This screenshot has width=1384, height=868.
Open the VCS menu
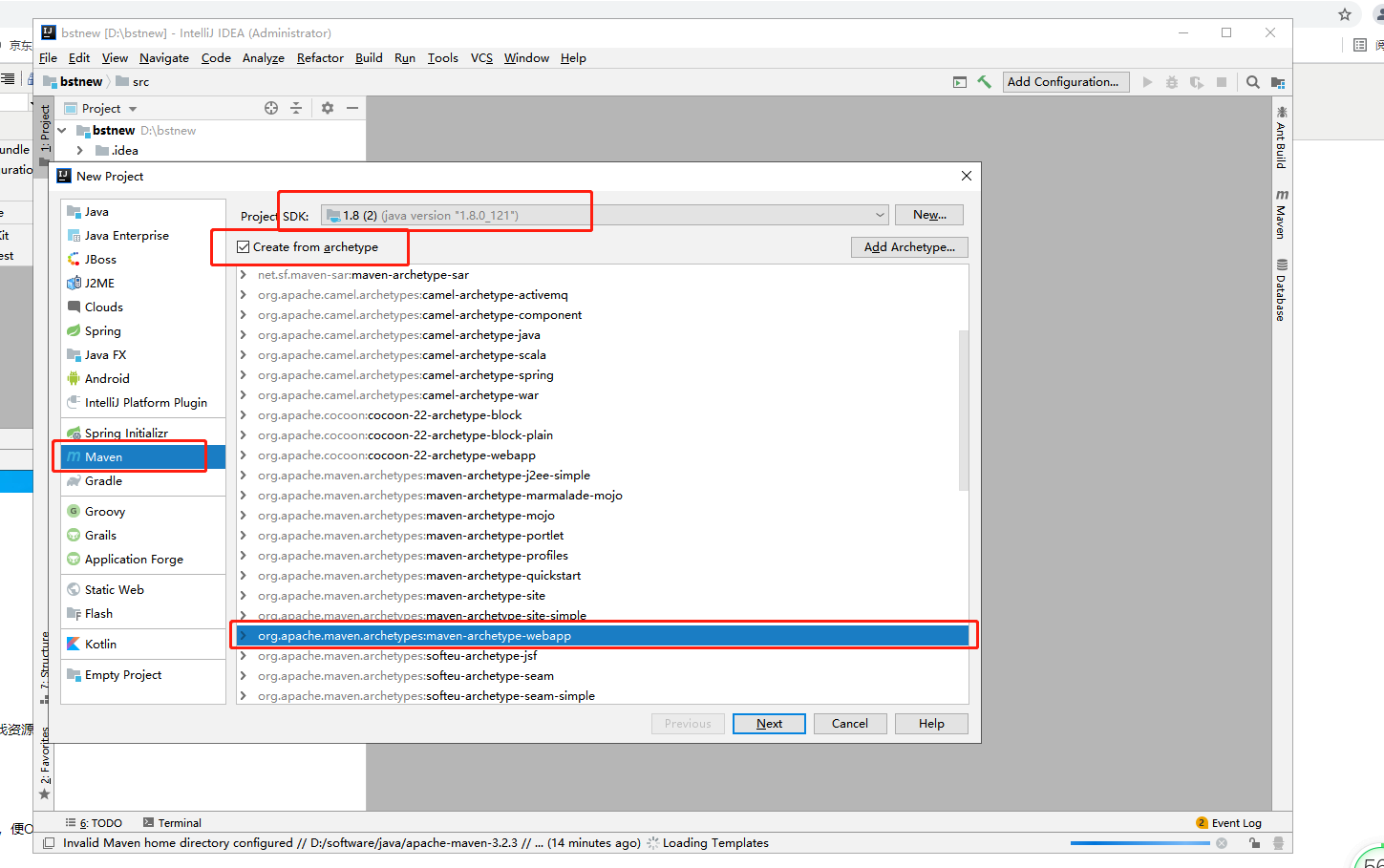tap(481, 58)
